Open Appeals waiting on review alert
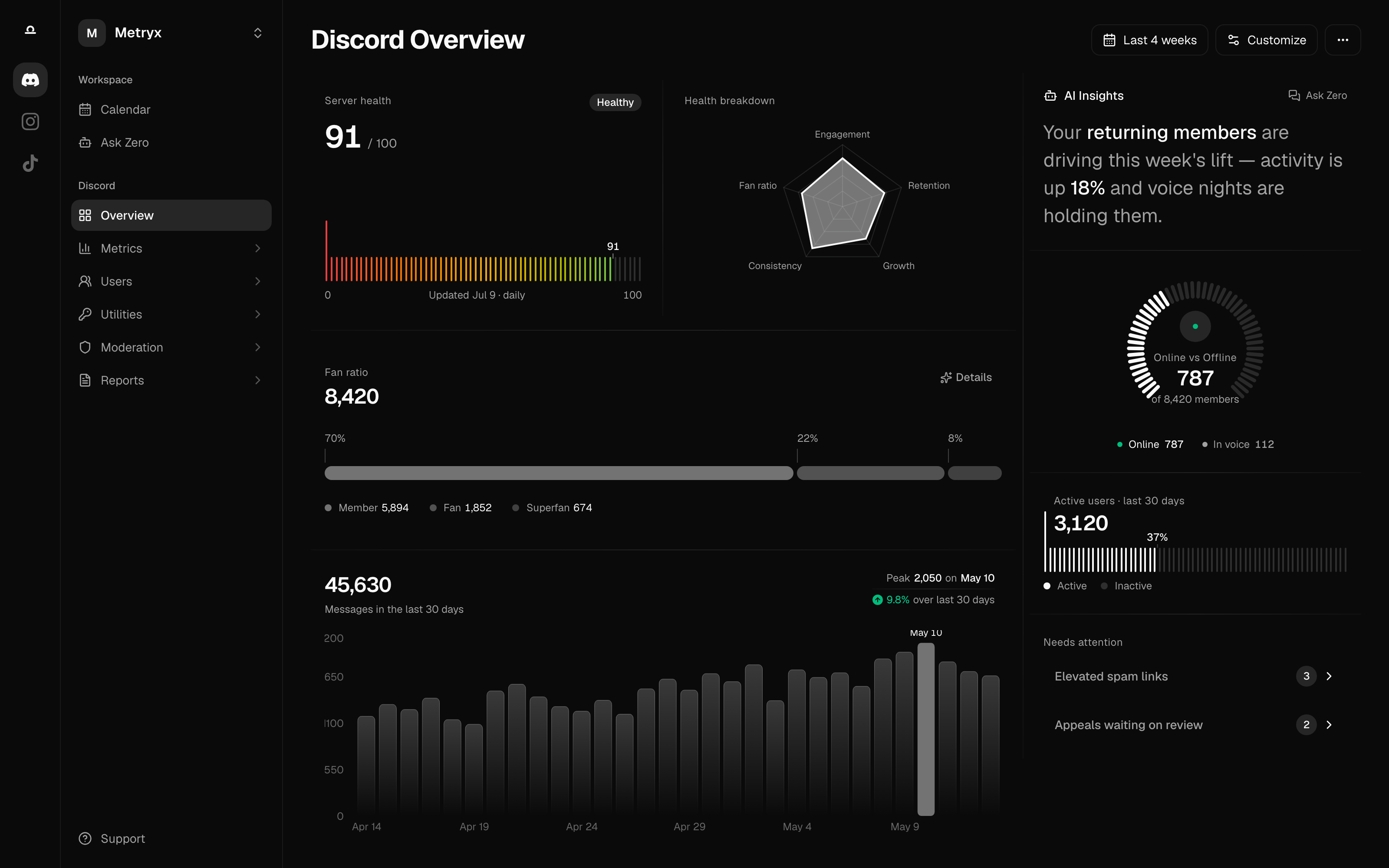Viewport: 1389px width, 868px height. pos(1195,725)
